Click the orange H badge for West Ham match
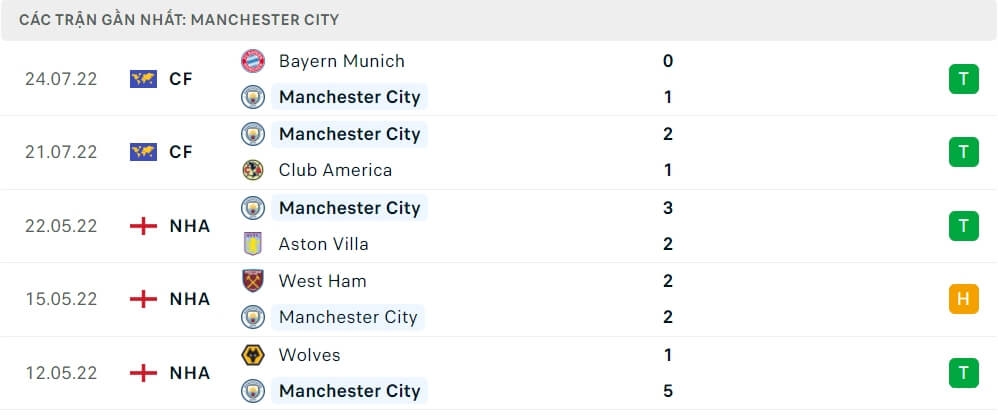This screenshot has height=415, width=998. (x=963, y=299)
